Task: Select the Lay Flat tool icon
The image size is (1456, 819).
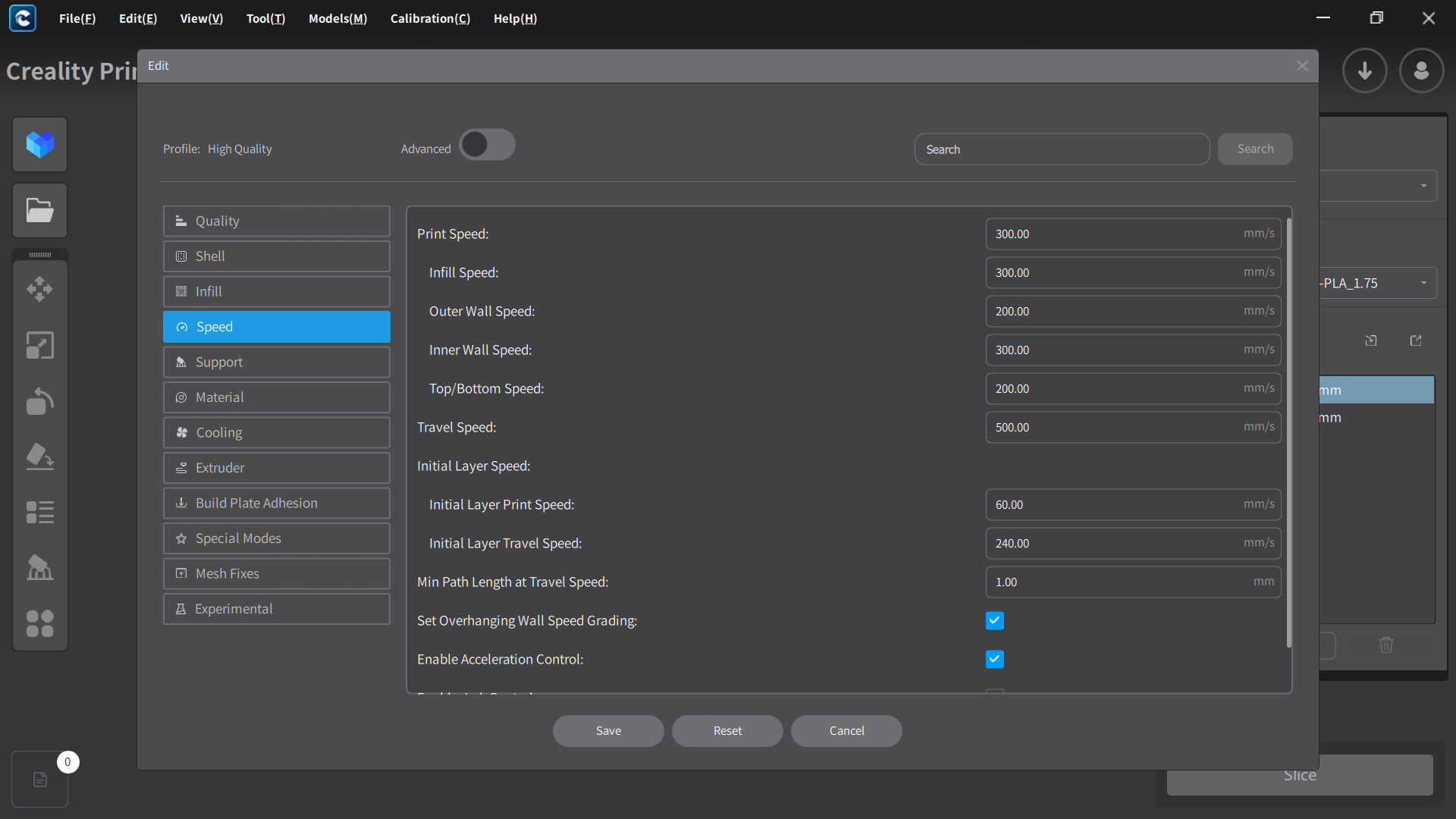Action: click(x=40, y=457)
